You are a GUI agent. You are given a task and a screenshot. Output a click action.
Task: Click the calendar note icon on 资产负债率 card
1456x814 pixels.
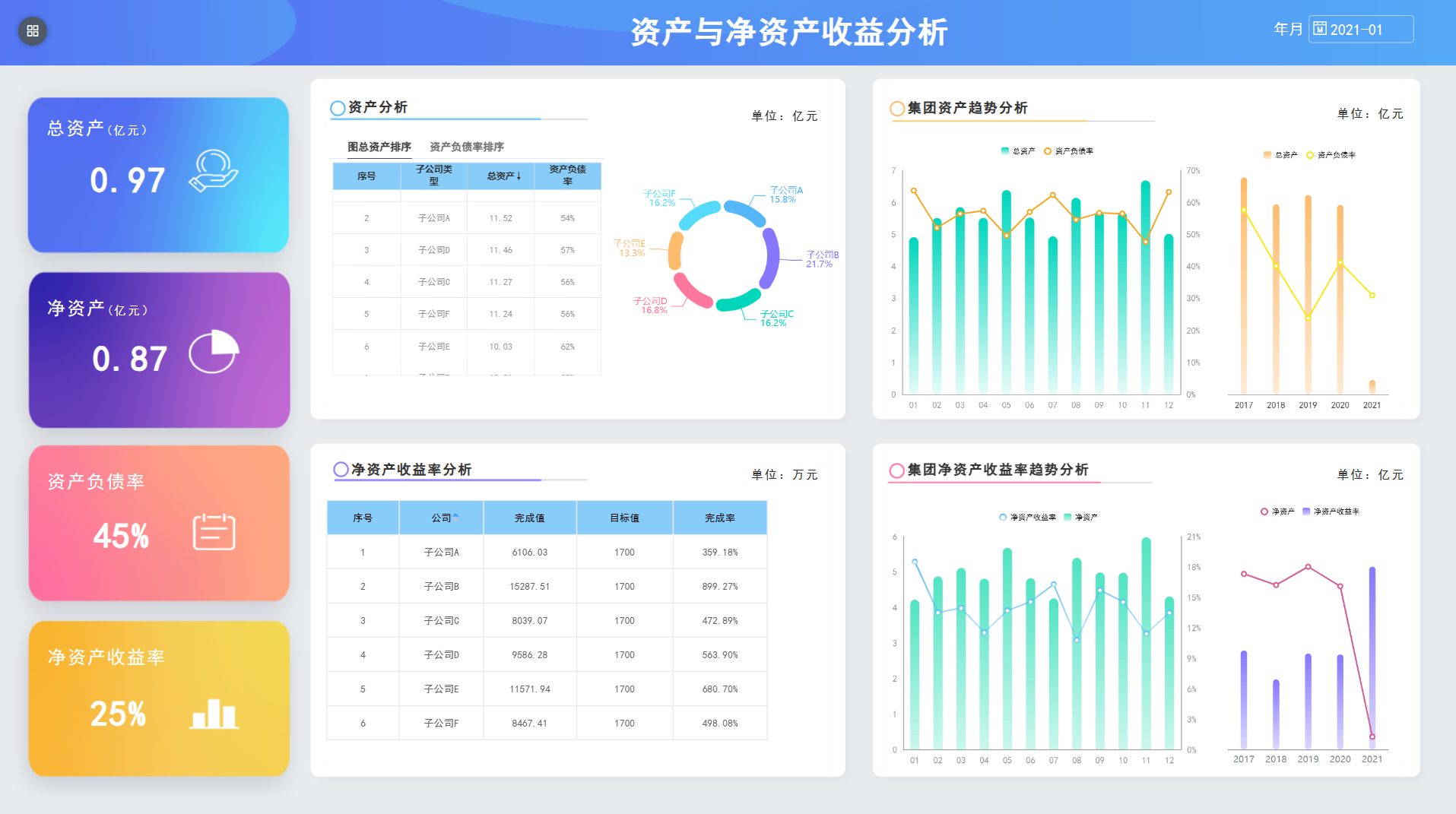point(214,532)
